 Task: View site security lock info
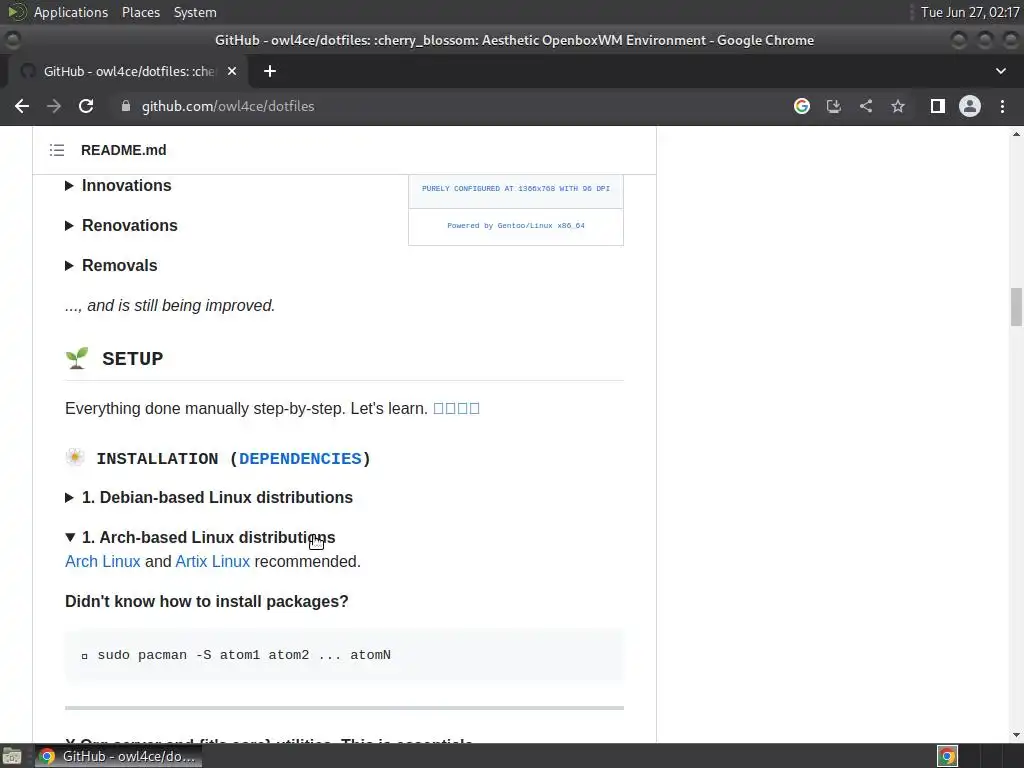(x=126, y=106)
